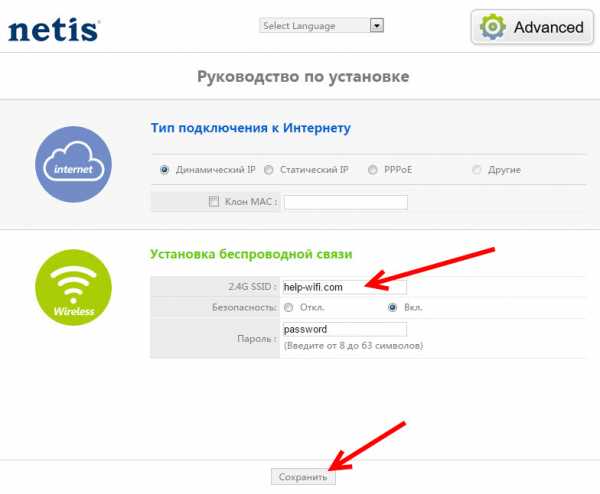Click heading Тип подключения к Интернету

pyautogui.click(x=251, y=128)
